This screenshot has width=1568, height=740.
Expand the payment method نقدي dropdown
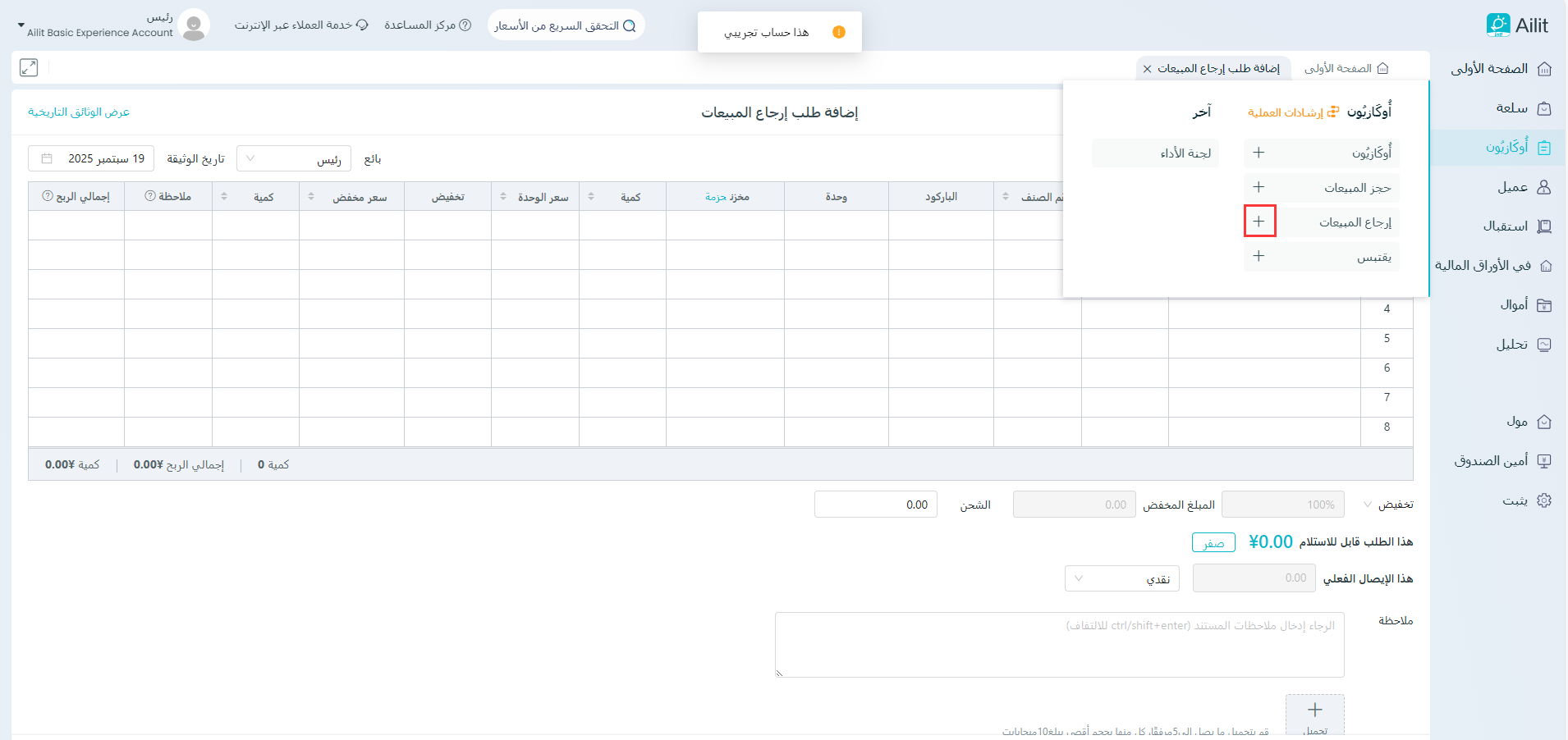click(x=1121, y=578)
